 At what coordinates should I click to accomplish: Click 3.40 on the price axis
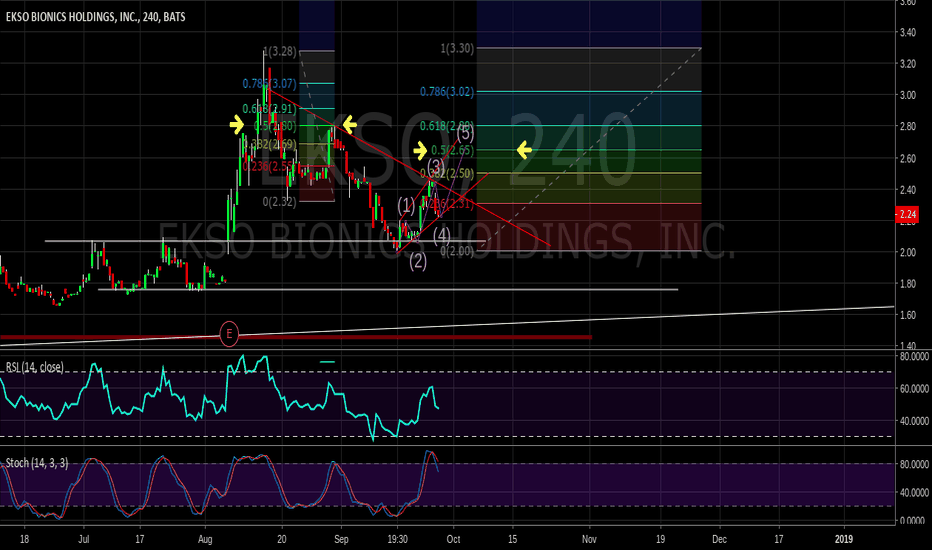[908, 32]
